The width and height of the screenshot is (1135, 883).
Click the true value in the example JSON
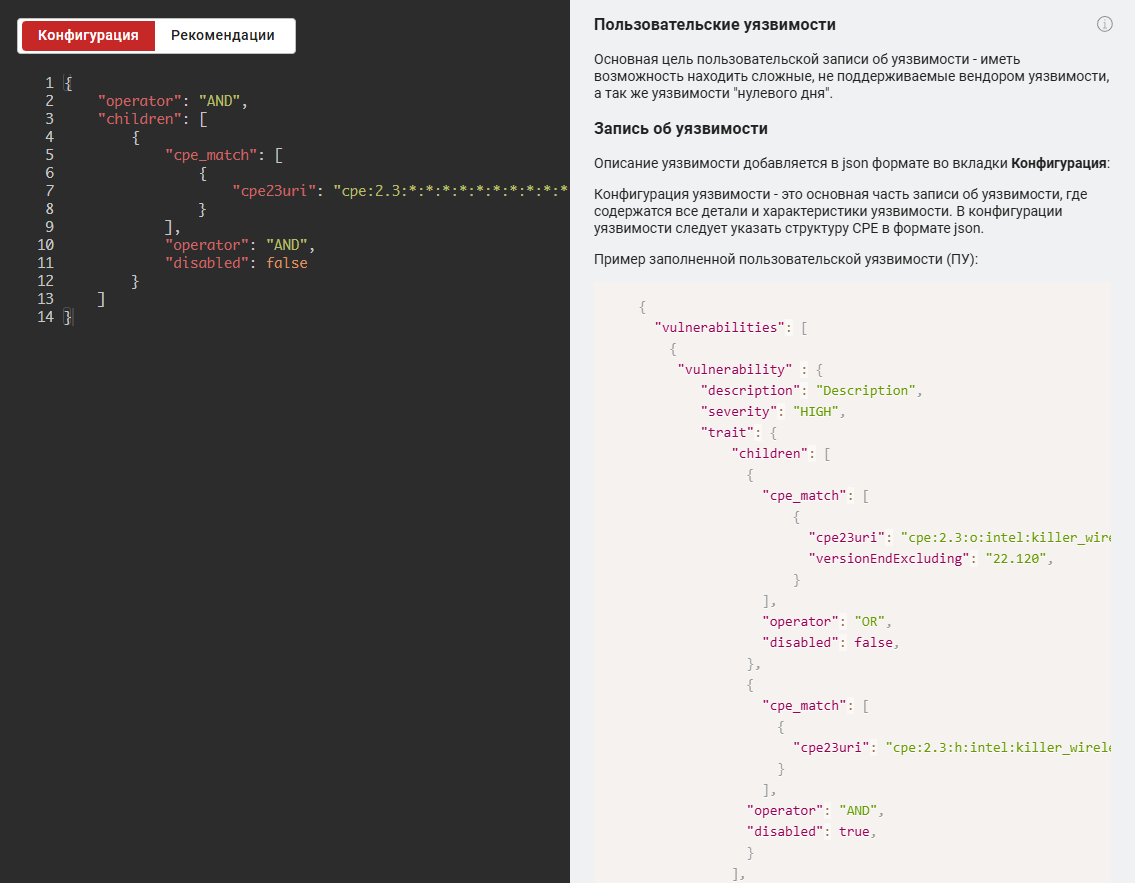(854, 832)
